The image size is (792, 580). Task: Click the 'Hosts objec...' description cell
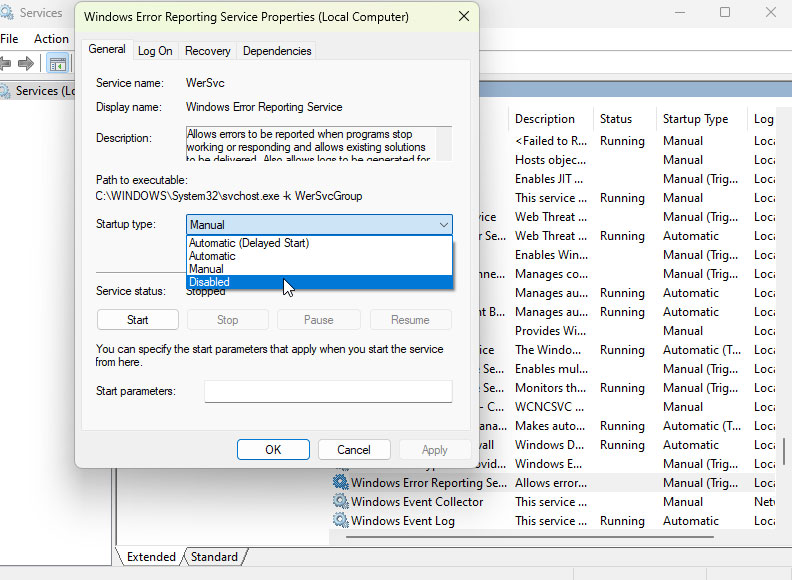(x=551, y=160)
